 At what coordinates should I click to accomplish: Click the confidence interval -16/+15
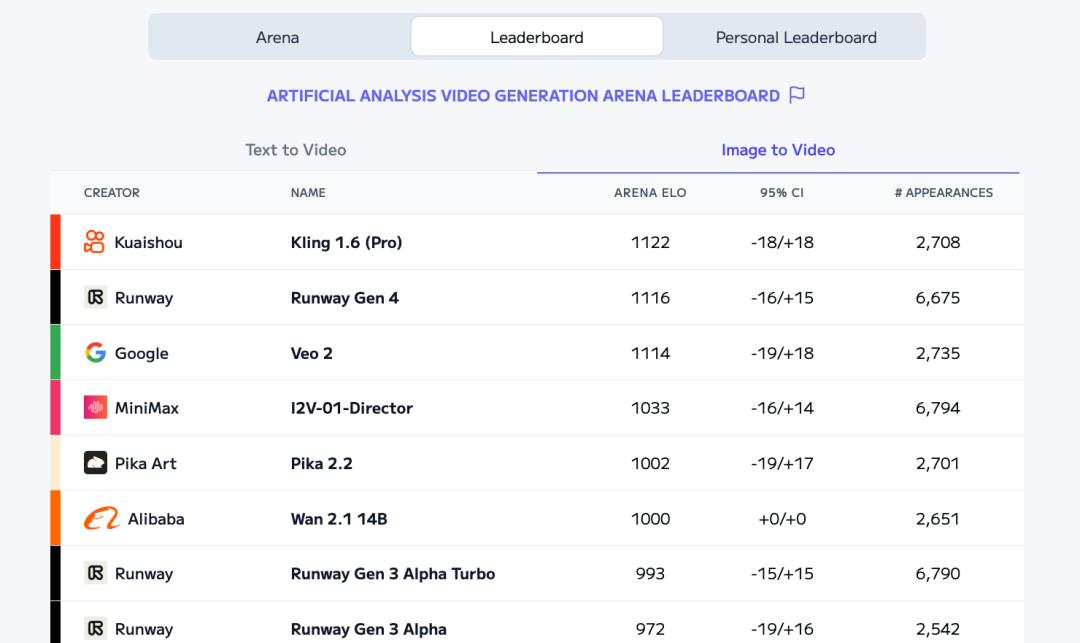coord(782,298)
